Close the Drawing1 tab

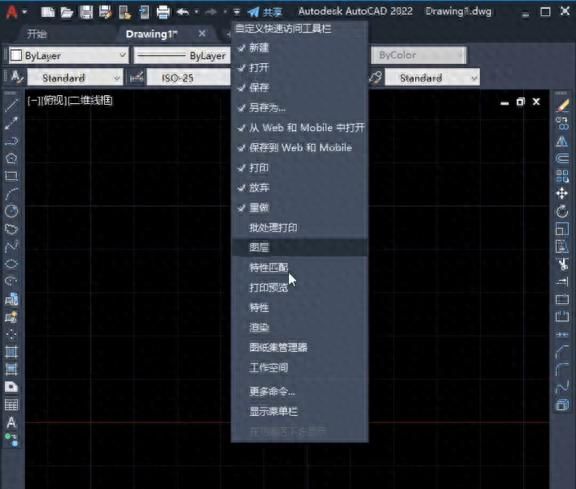coord(202,34)
